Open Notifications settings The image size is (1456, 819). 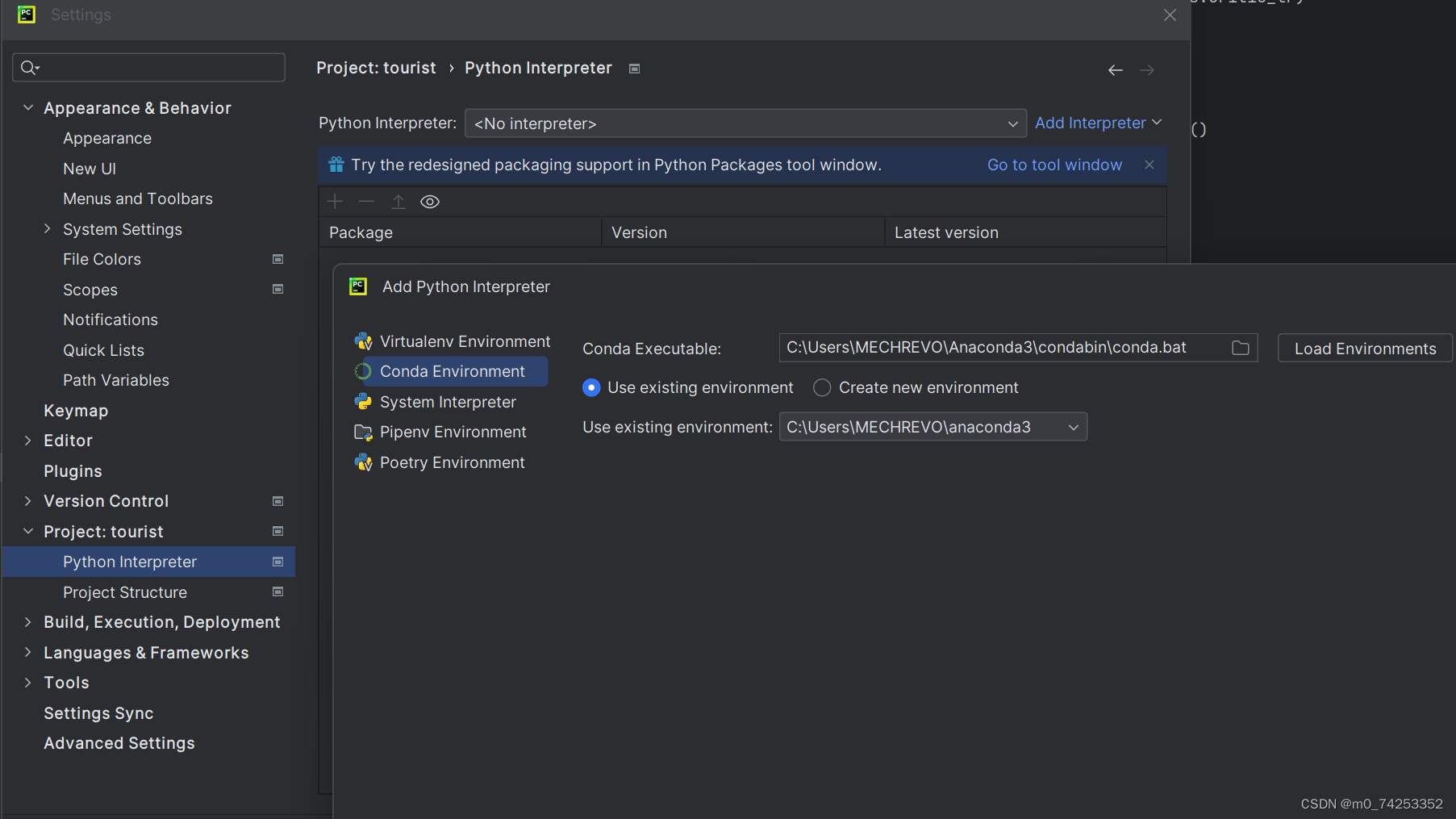point(111,320)
